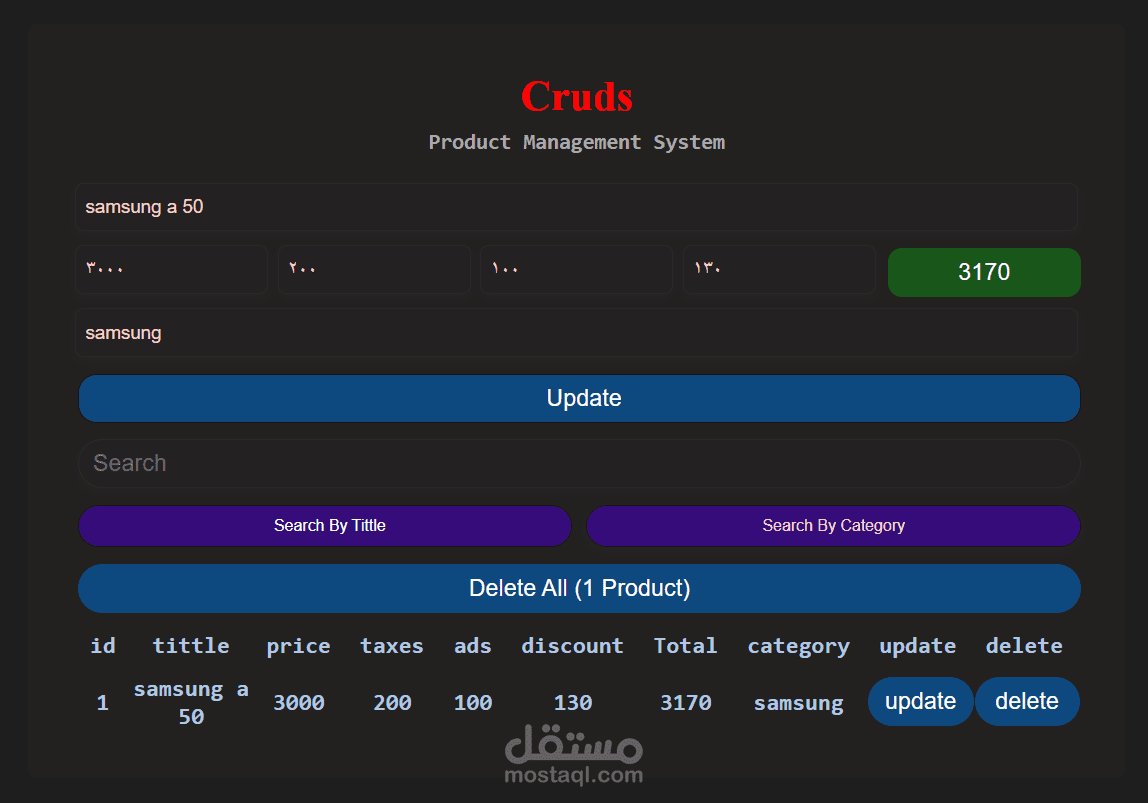Click table cell 'samsung a 50'
This screenshot has width=1148, height=803.
(x=191, y=703)
